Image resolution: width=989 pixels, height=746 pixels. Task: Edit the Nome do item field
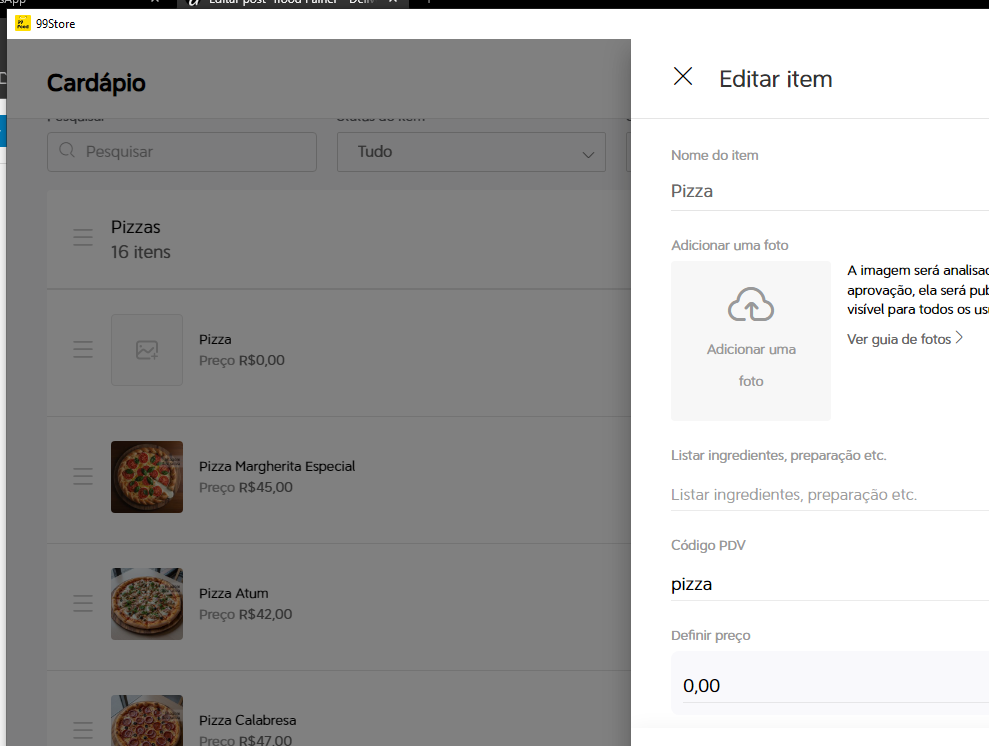(x=829, y=191)
